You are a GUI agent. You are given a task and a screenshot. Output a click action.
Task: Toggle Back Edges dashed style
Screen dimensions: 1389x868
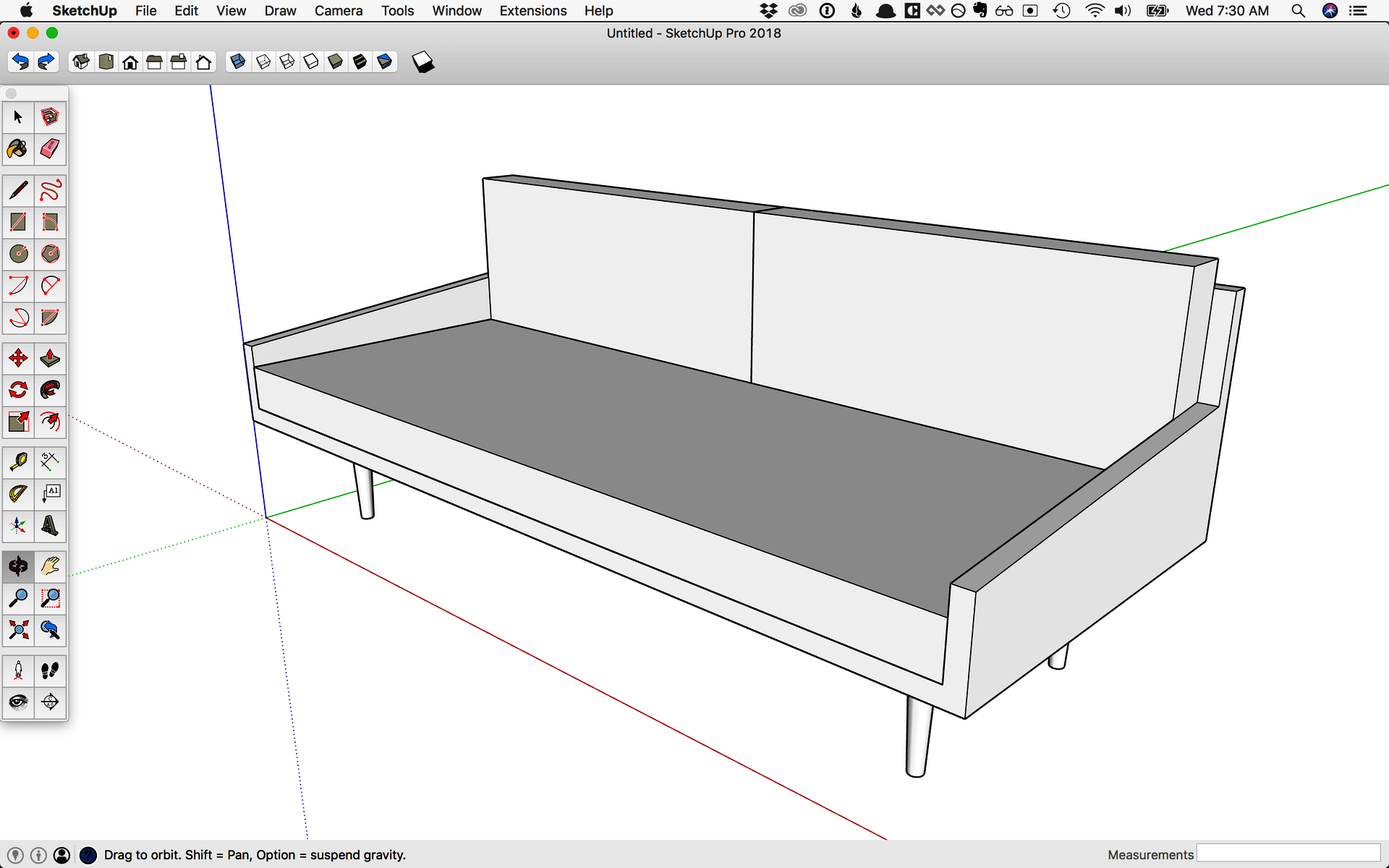(x=263, y=62)
